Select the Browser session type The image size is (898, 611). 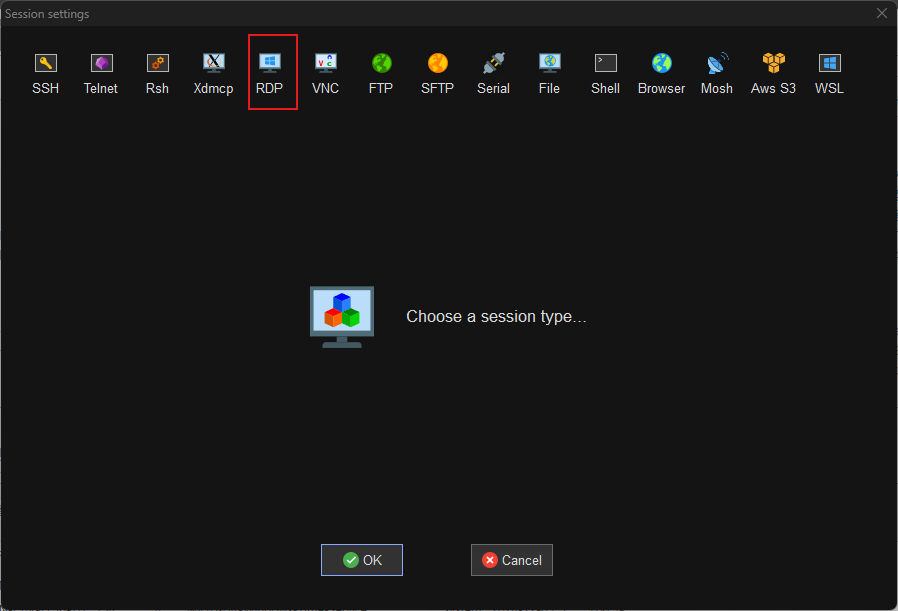coord(661,70)
